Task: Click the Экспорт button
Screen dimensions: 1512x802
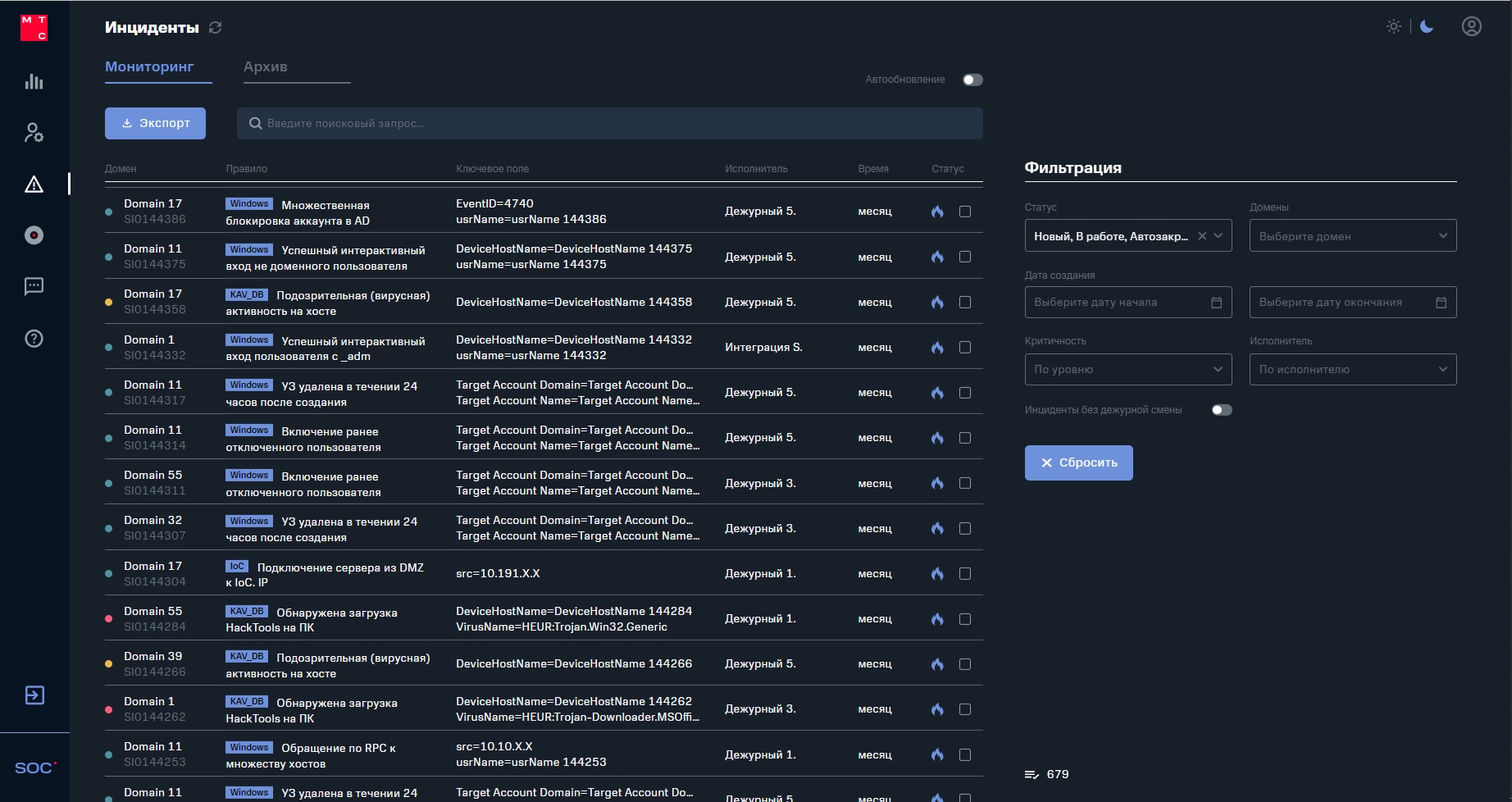Action: click(x=155, y=124)
